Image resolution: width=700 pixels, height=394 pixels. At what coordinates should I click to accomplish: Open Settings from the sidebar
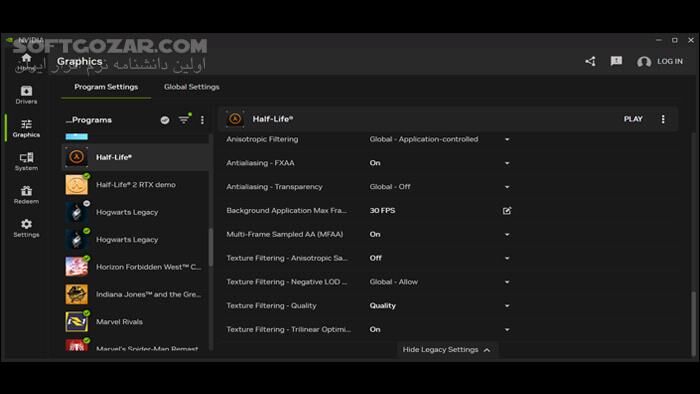pyautogui.click(x=26, y=228)
